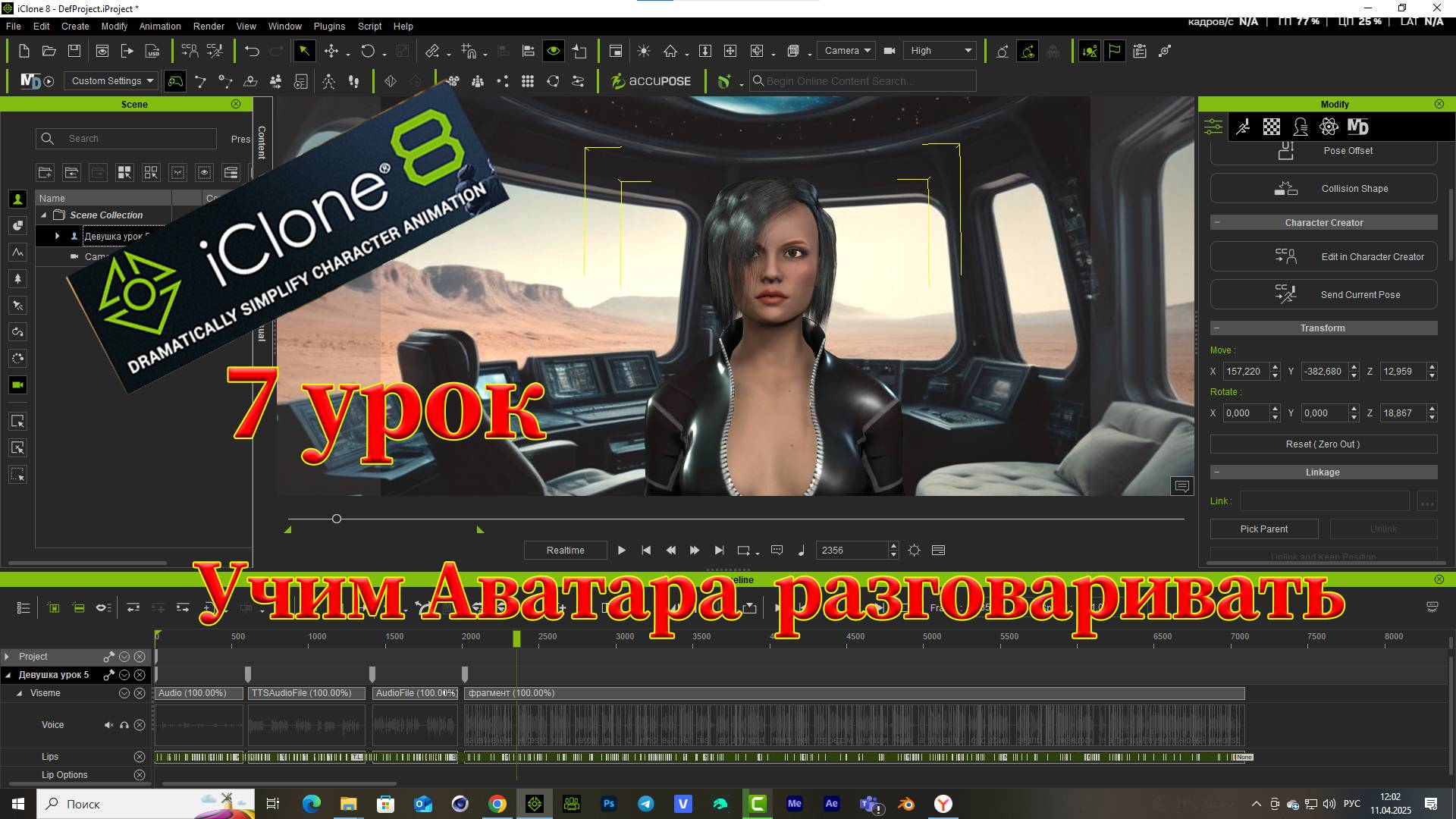Toggle the green eye visibility button

[554, 51]
